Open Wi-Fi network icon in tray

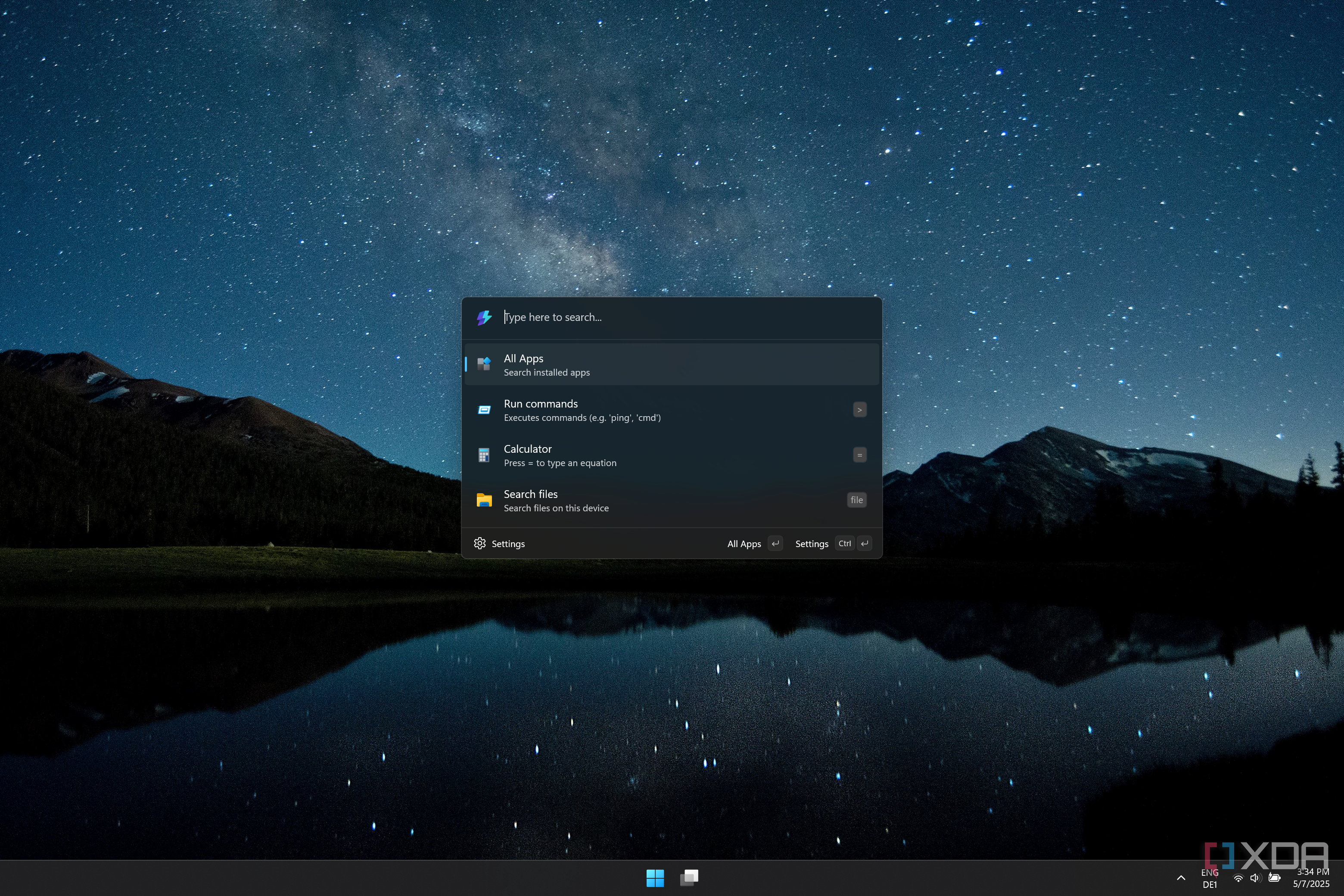[x=1238, y=878]
